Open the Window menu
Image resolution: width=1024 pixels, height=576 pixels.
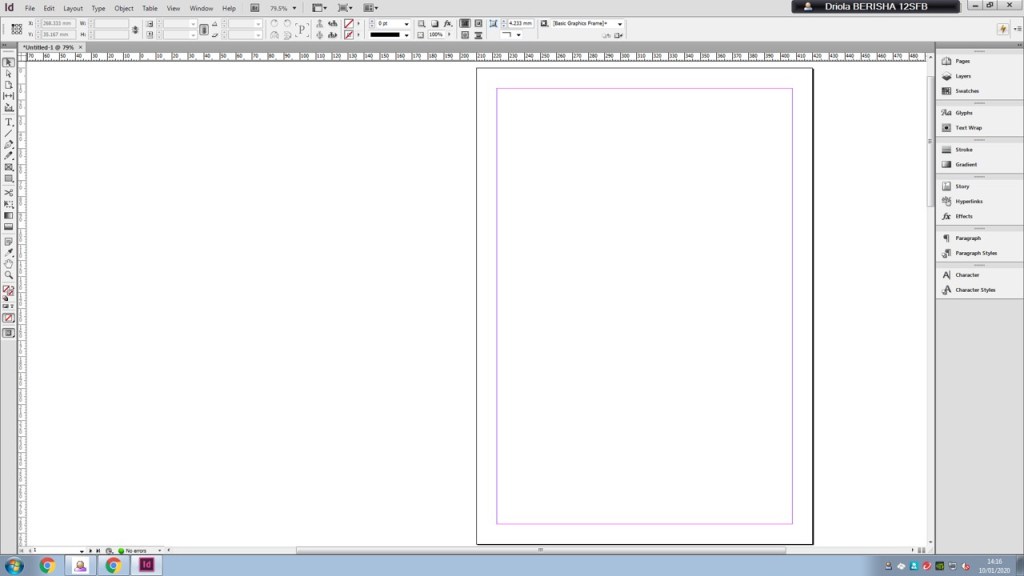tap(201, 8)
